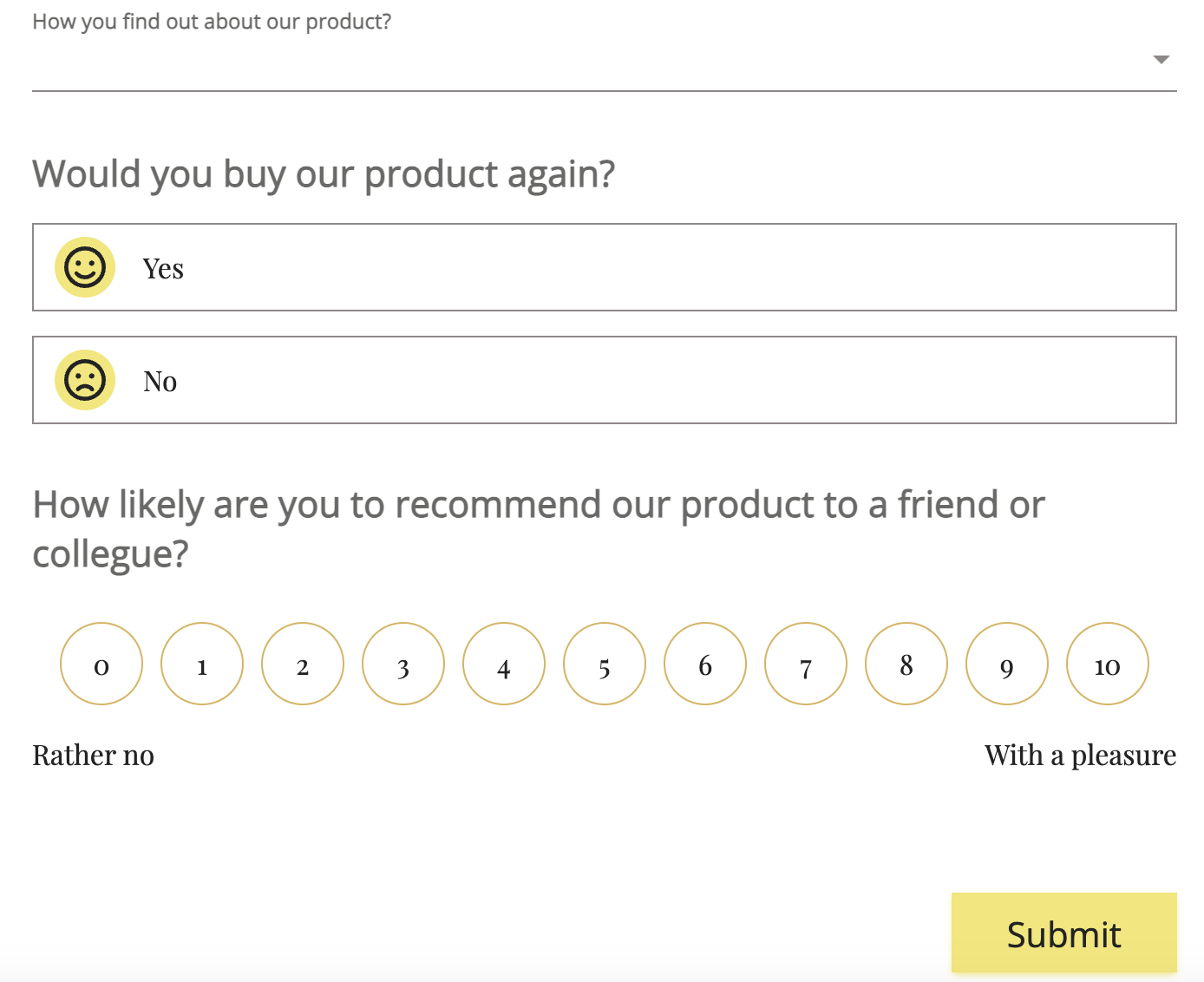Select the middle rating of 5
This screenshot has width=1204, height=982.
(605, 663)
